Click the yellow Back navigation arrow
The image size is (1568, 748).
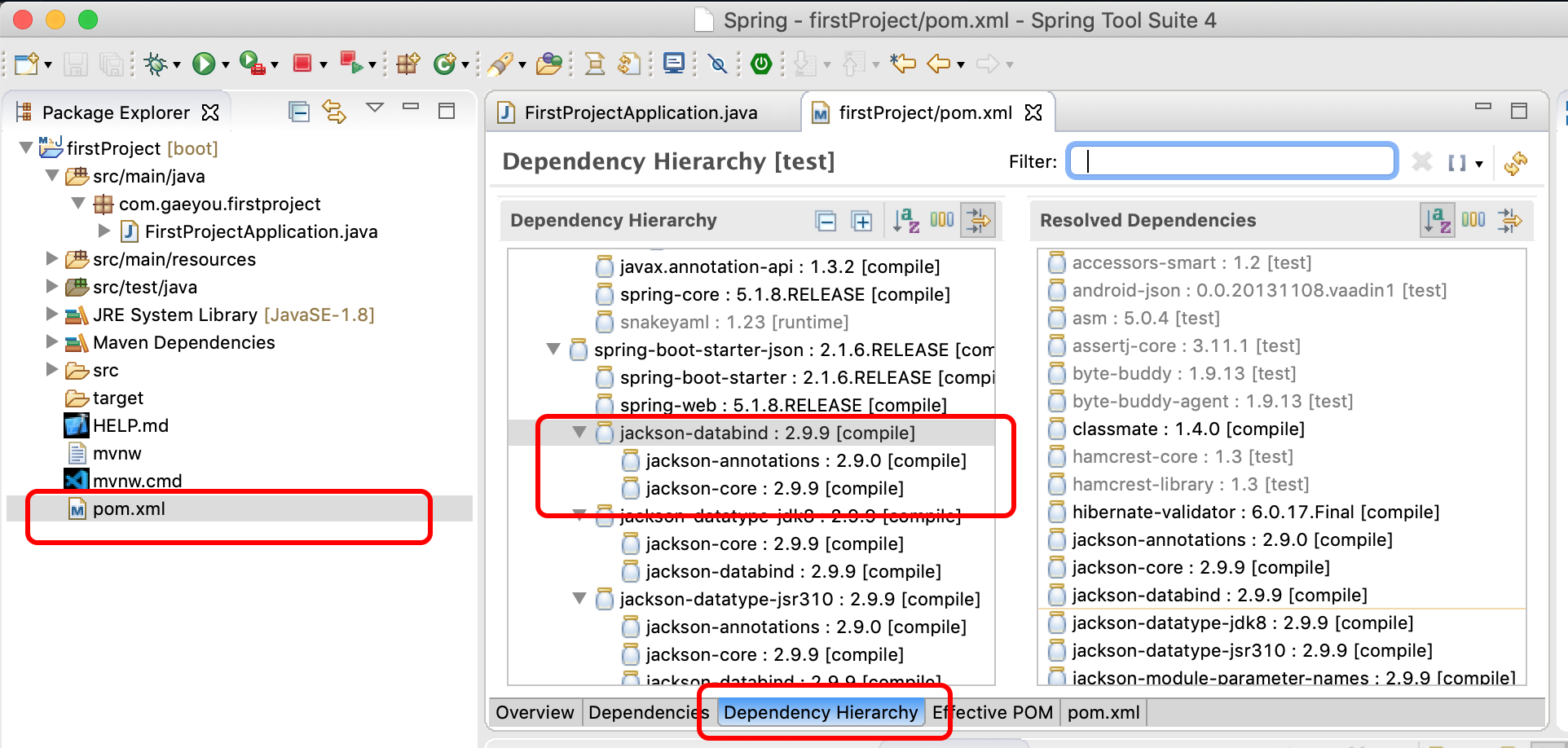coord(939,64)
